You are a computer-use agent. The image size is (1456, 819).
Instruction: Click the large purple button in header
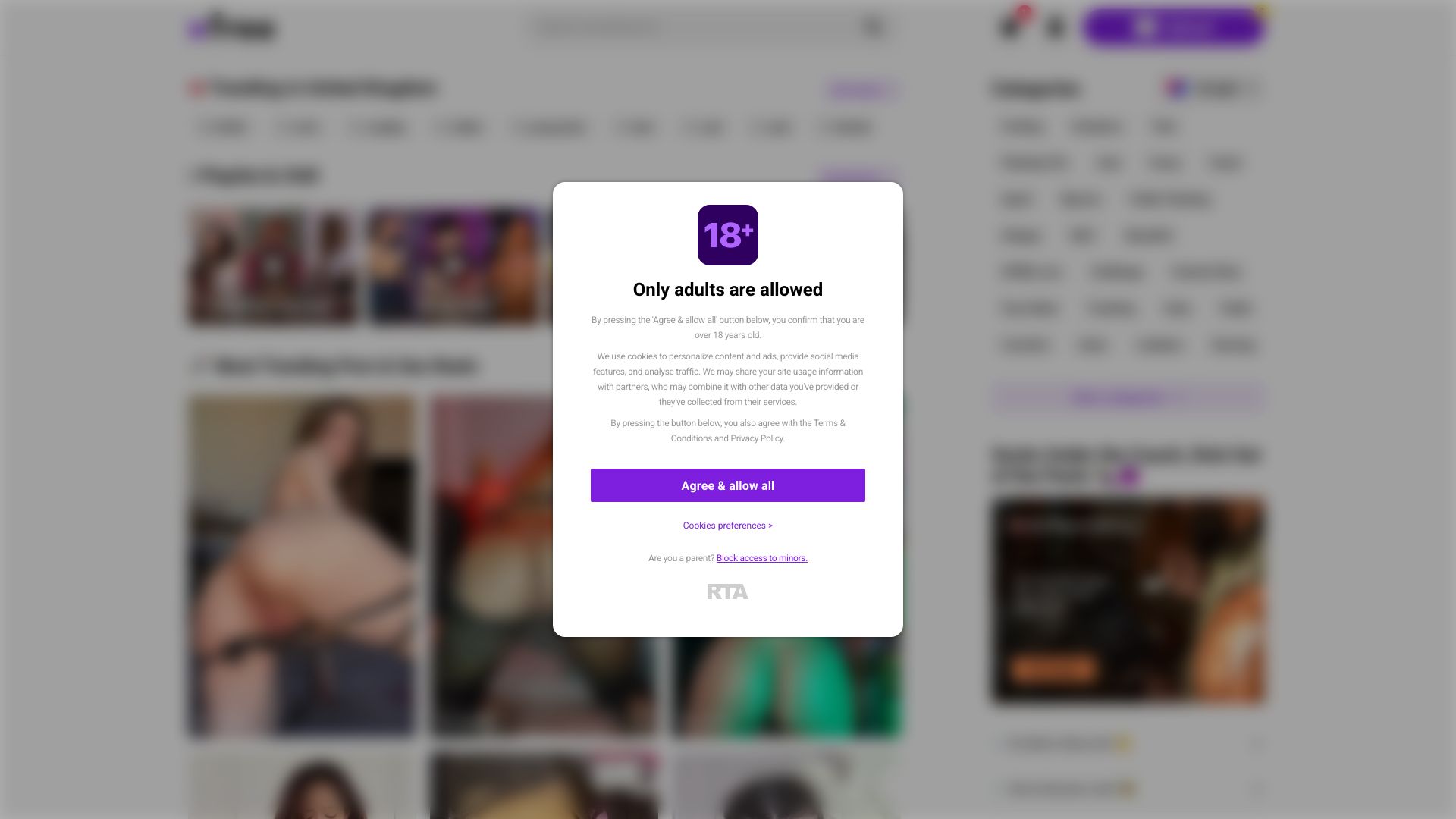1172,28
